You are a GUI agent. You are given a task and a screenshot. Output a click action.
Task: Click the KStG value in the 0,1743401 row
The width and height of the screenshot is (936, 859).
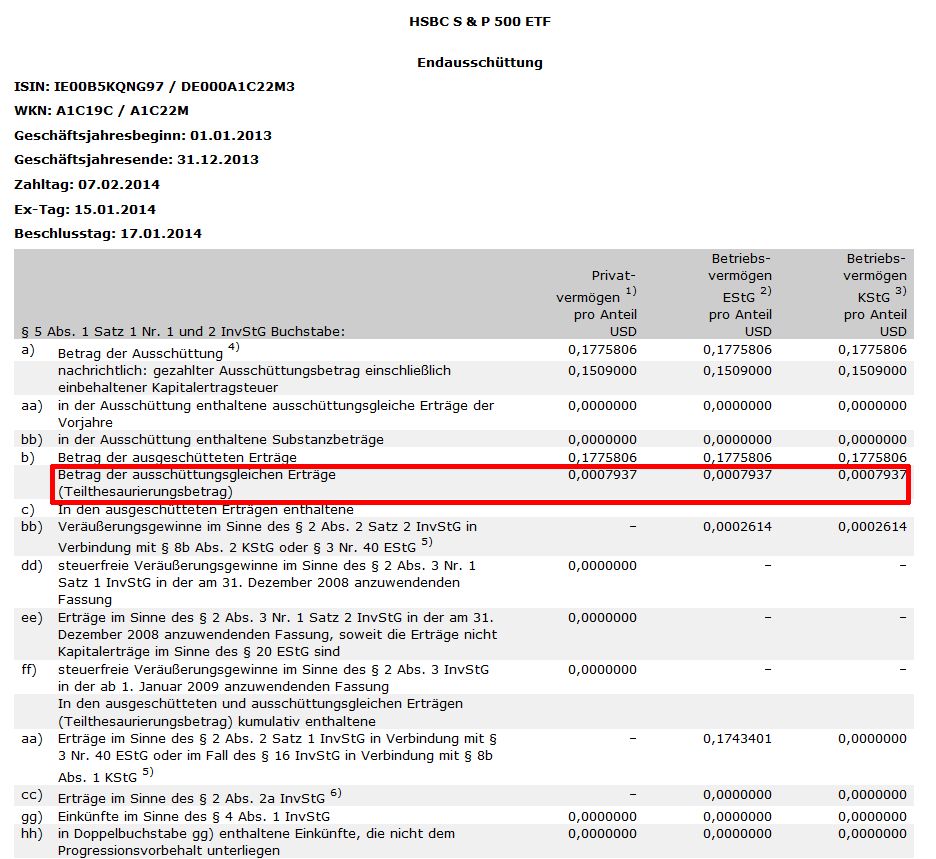point(872,739)
